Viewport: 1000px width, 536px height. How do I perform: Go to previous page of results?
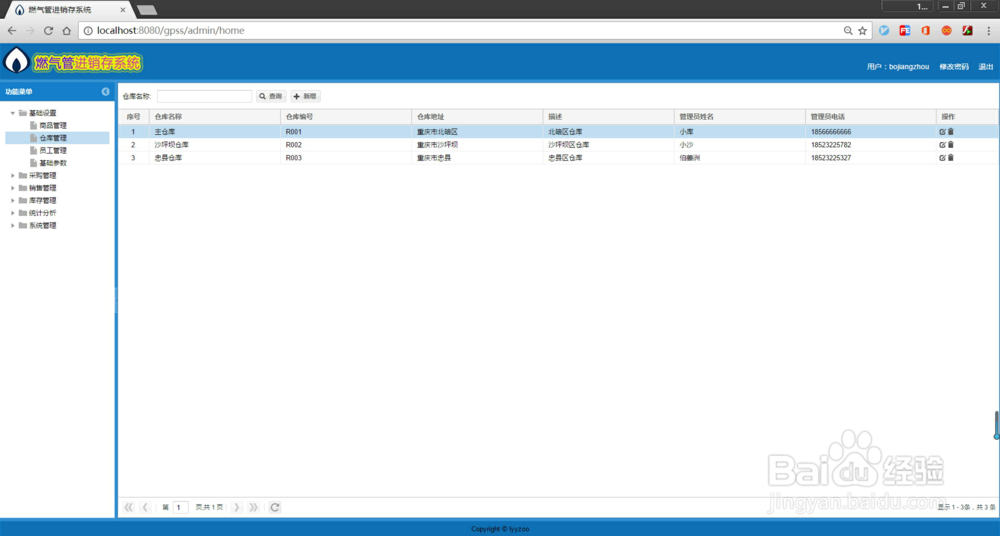(145, 507)
